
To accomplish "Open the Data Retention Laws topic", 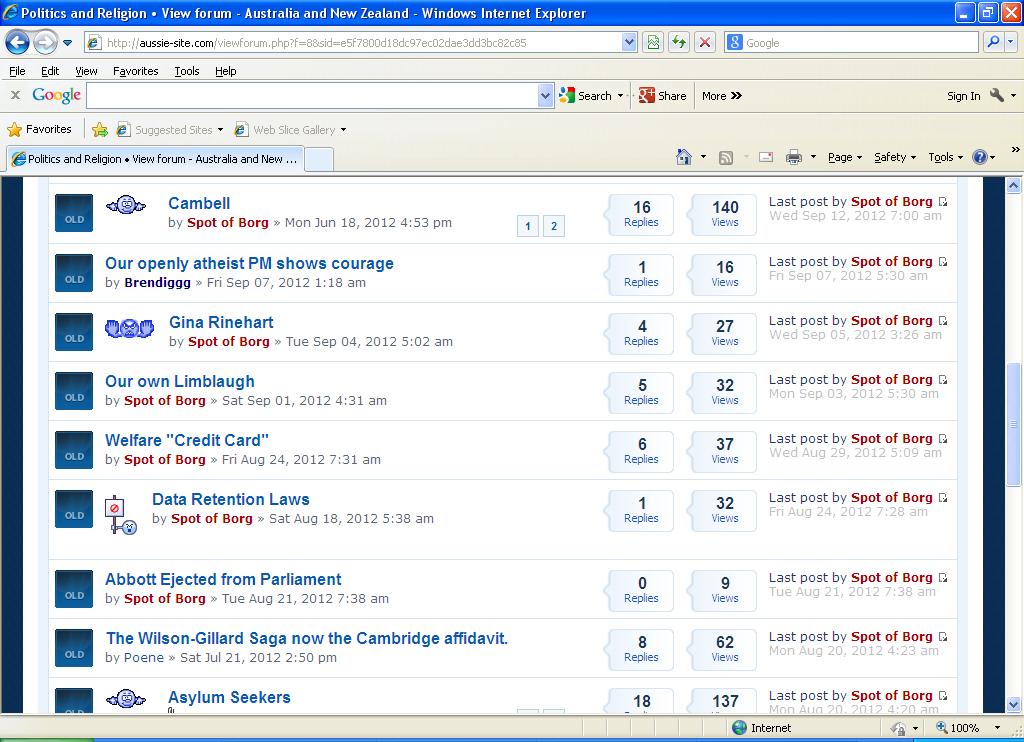I will 231,499.
